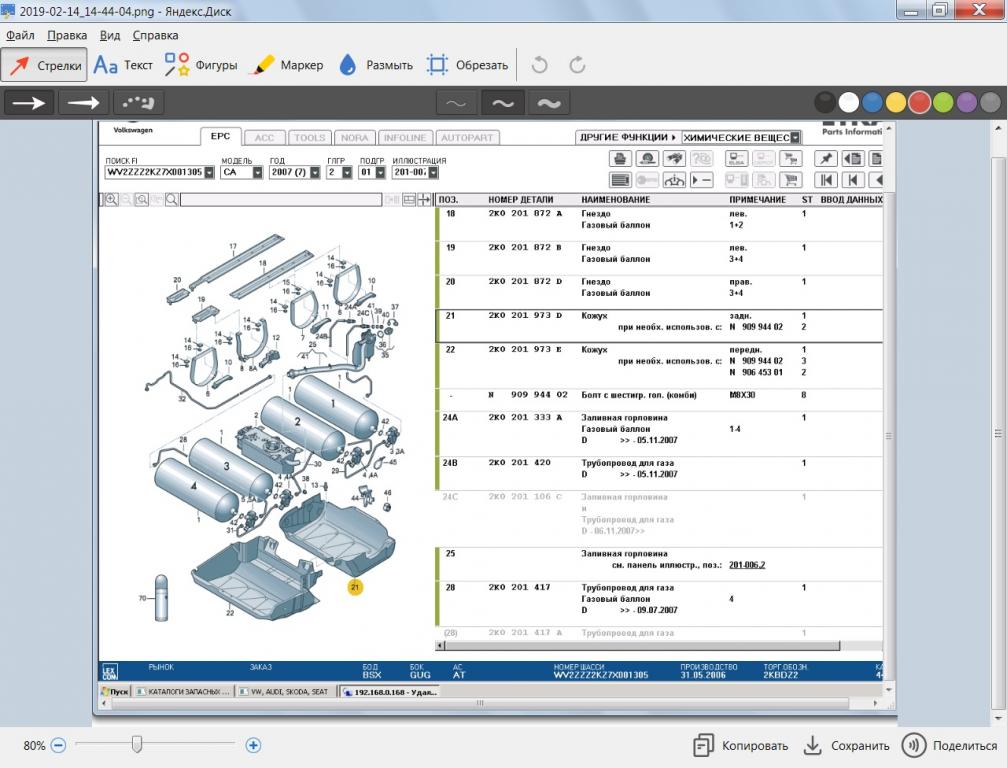
Task: Click the shopping cart icon
Action: point(791,180)
